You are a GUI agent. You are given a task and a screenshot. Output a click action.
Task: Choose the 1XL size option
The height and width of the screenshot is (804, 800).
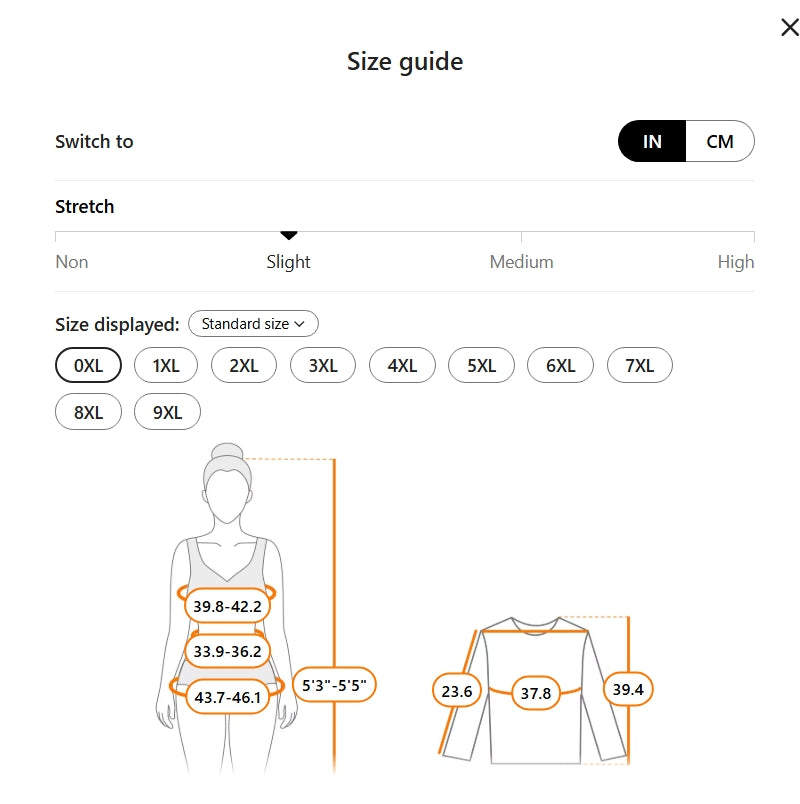click(x=166, y=366)
